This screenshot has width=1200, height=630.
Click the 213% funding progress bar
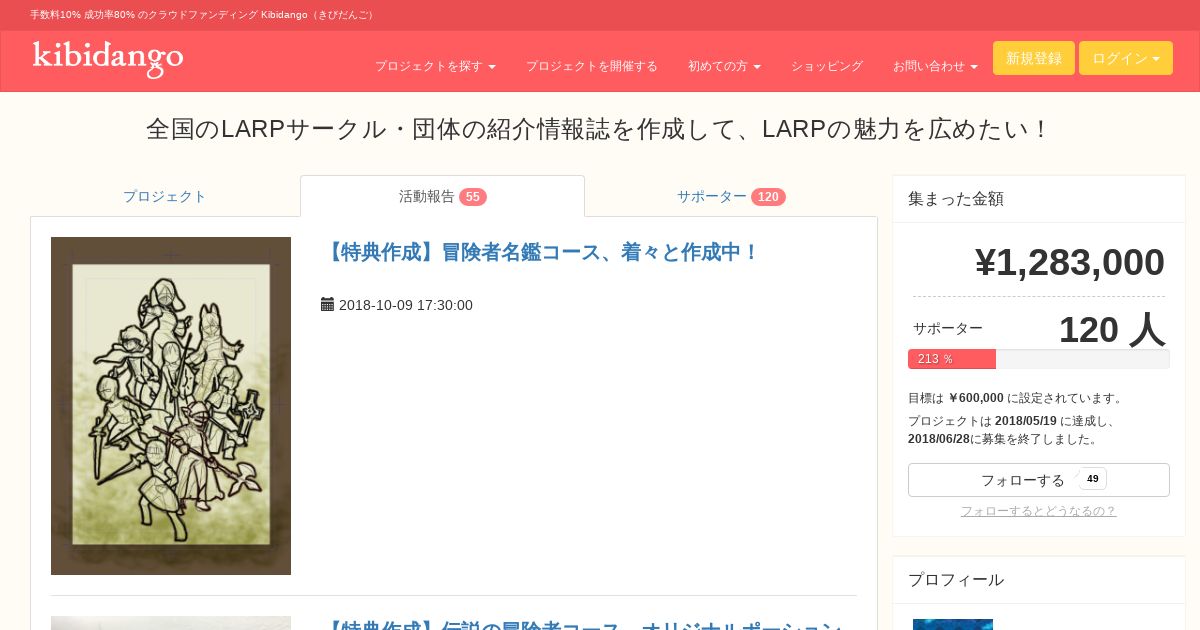1039,359
